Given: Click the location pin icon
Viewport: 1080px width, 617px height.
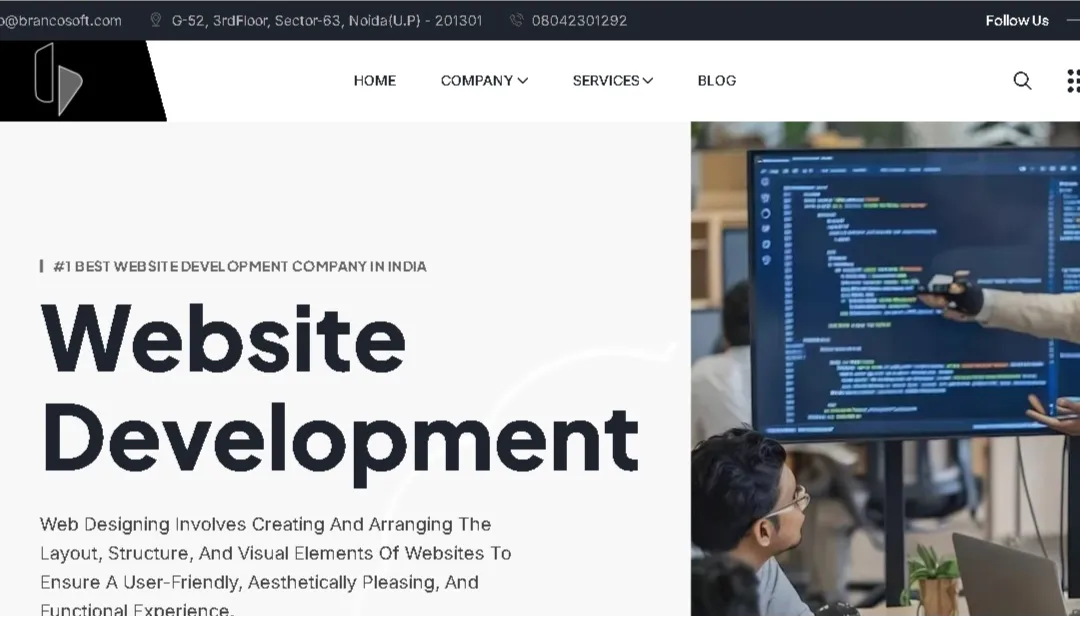Looking at the screenshot, I should click(155, 20).
